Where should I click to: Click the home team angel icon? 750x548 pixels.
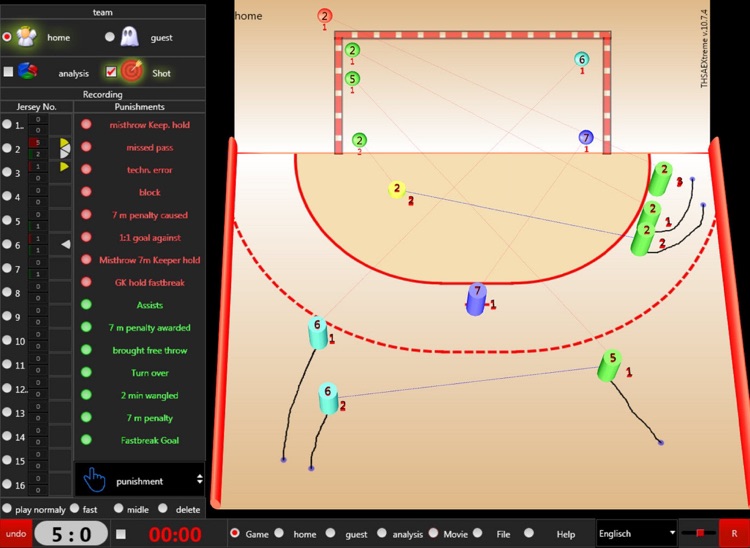(26, 37)
